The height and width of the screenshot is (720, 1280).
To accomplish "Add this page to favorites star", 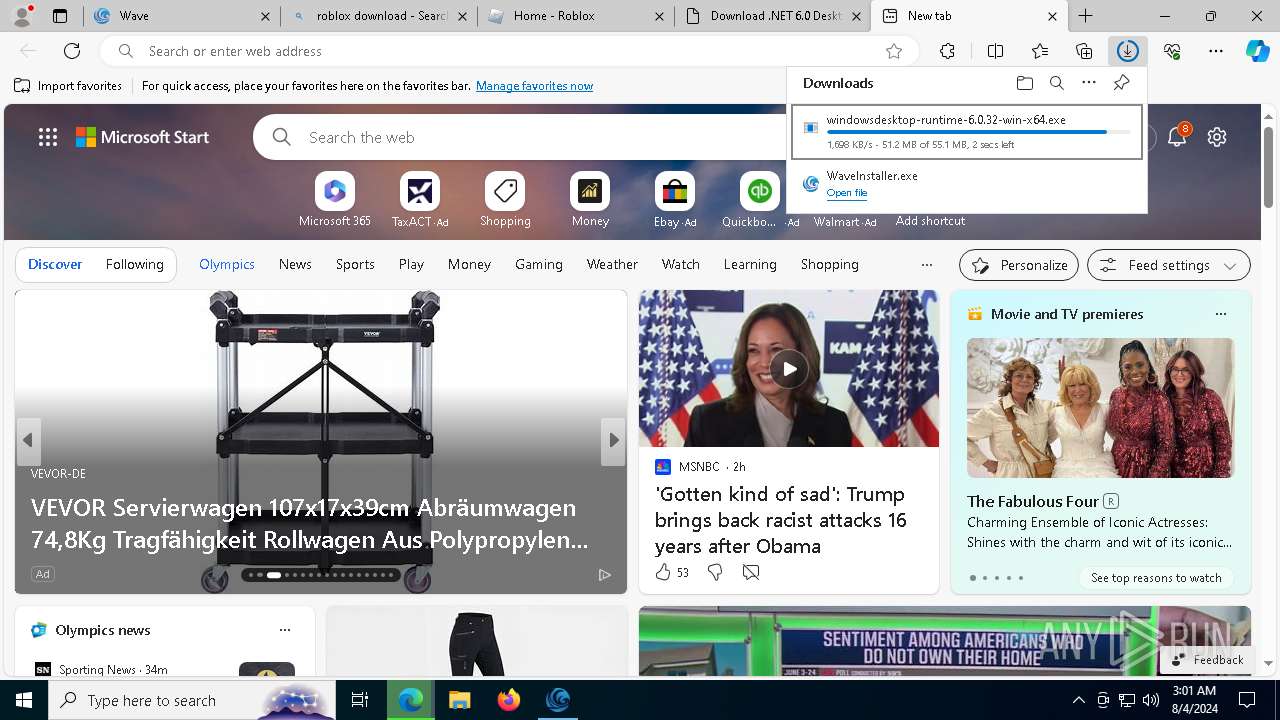I will [894, 51].
